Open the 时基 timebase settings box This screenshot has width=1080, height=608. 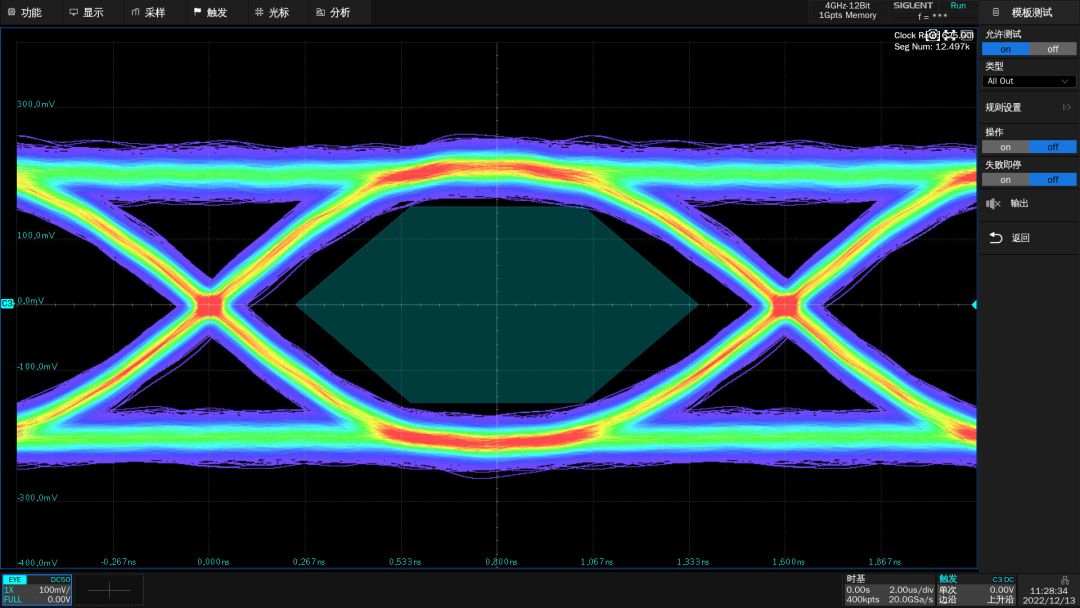[888, 589]
